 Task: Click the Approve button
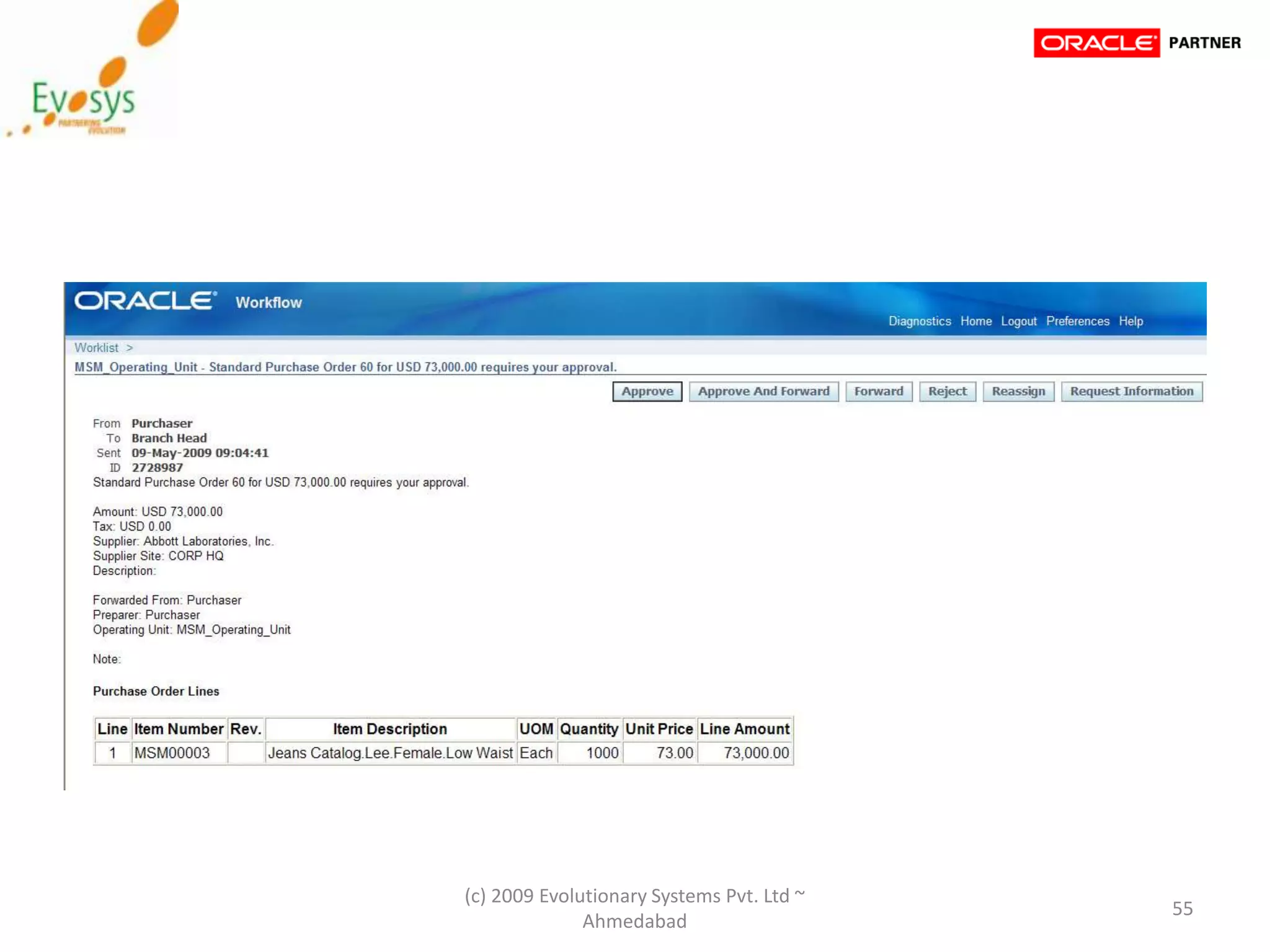(x=647, y=392)
